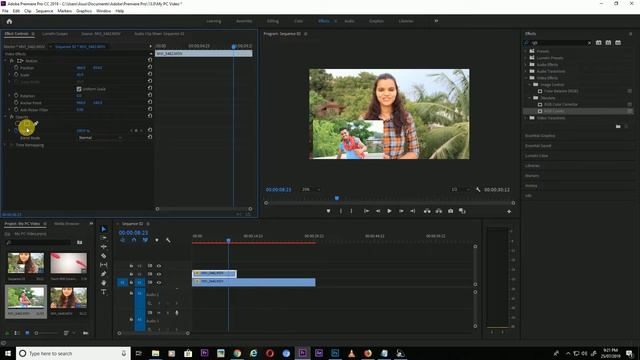Collapse the Motion effect group

click(5, 60)
